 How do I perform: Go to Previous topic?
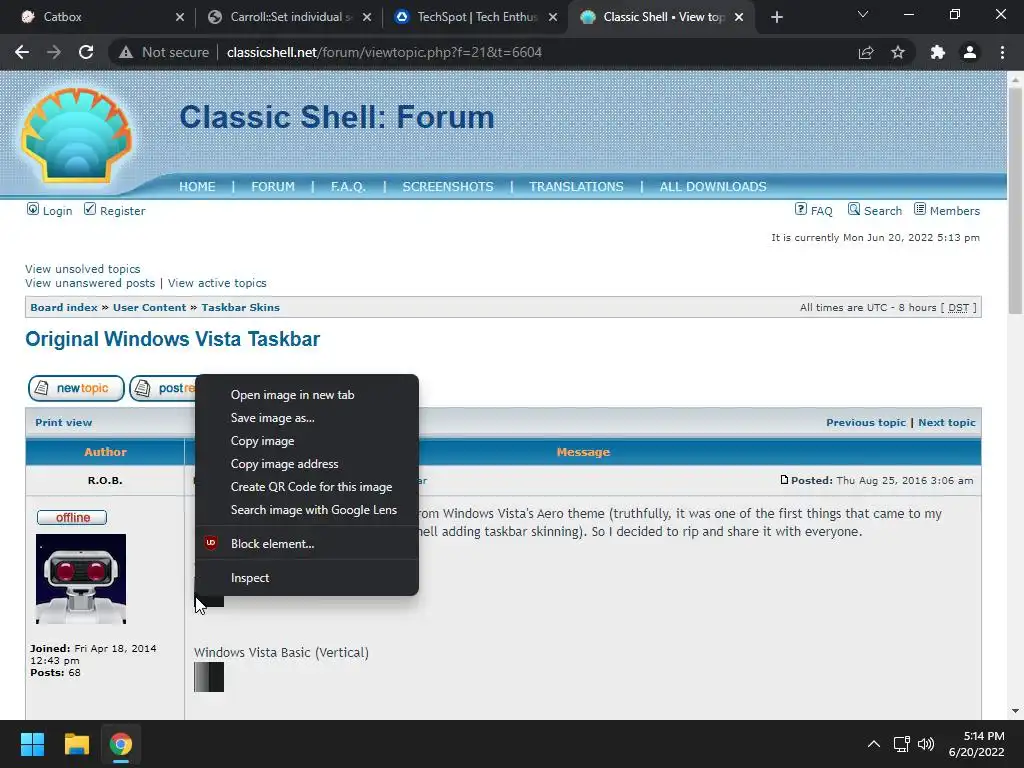tap(866, 423)
